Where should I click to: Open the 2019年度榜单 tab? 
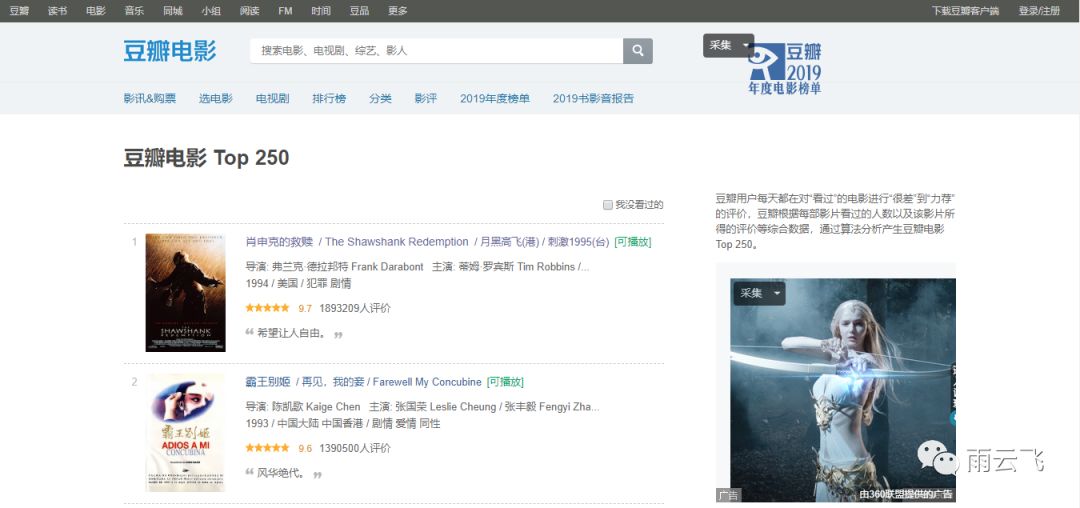495,98
